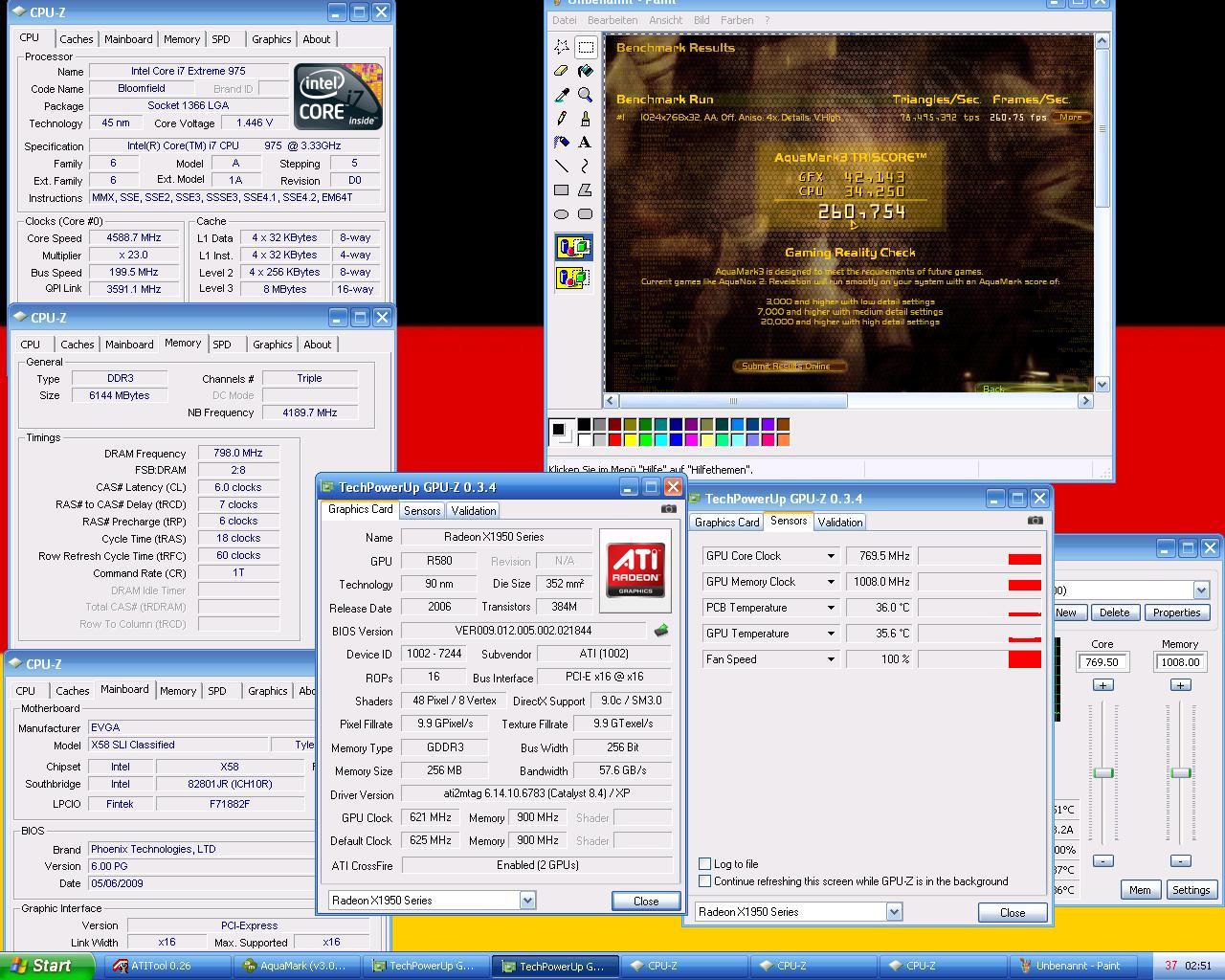The height and width of the screenshot is (980, 1225).
Task: Choose the transparent selection mode option in Paint
Action: coord(573,278)
